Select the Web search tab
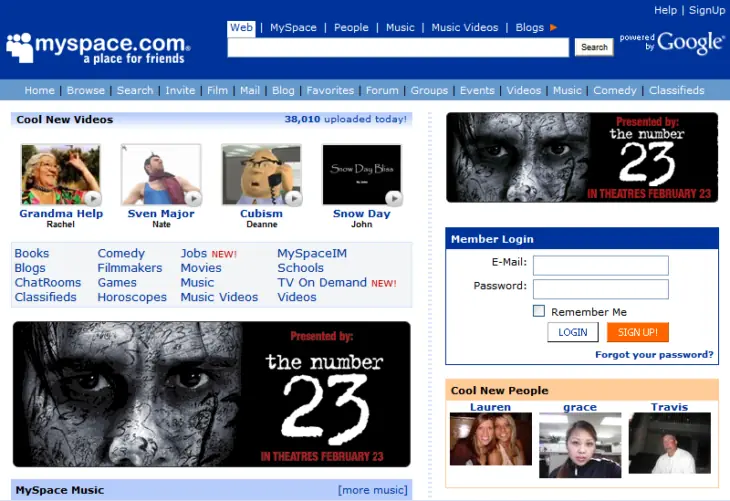This screenshot has height=501, width=730. click(x=241, y=27)
